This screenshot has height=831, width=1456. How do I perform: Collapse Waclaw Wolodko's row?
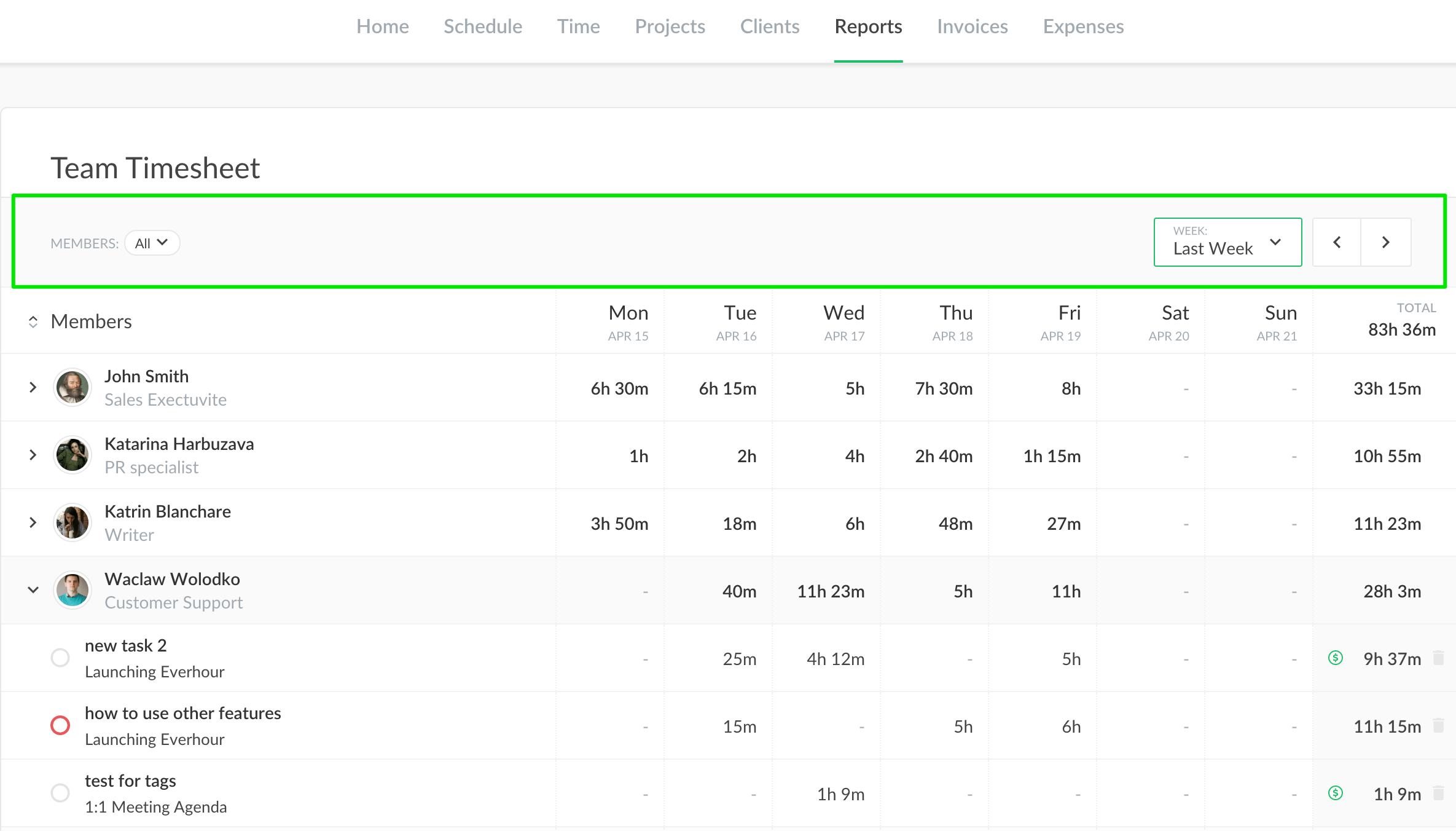pos(33,590)
